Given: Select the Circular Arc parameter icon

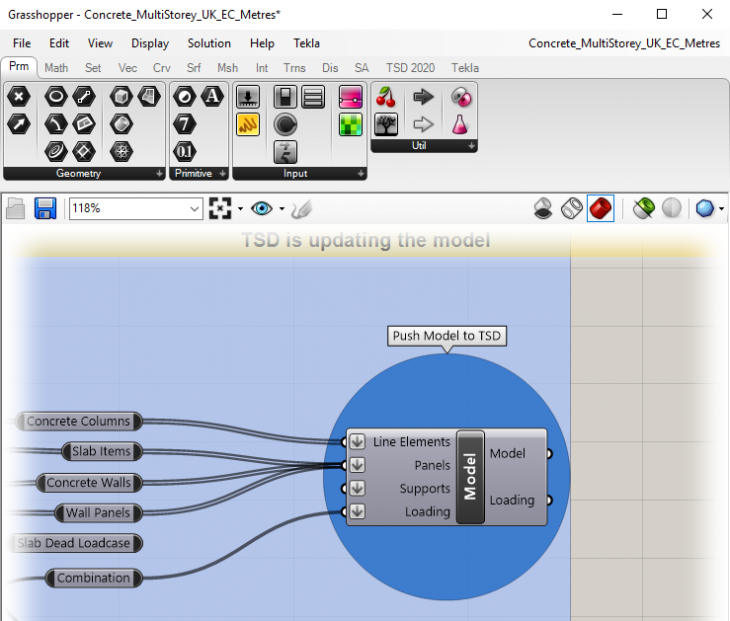Looking at the screenshot, I should 56,124.
